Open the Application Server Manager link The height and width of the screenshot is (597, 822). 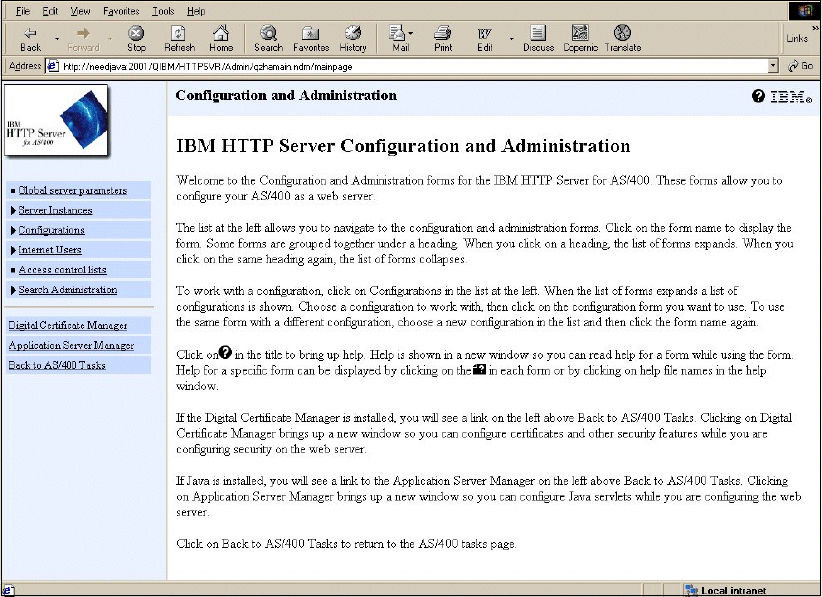coord(71,345)
